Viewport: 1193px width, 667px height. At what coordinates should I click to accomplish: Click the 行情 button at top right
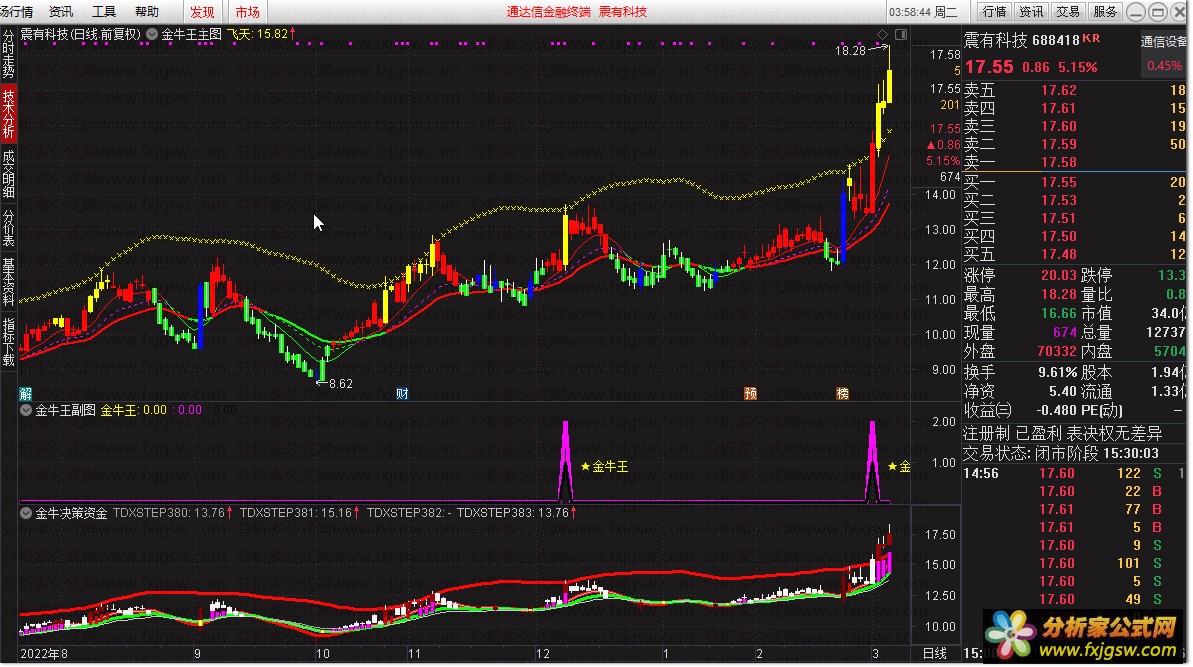pyautogui.click(x=994, y=11)
